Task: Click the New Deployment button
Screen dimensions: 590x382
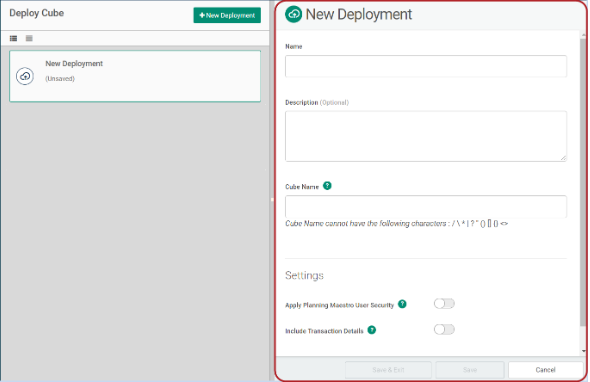Action: tap(227, 15)
